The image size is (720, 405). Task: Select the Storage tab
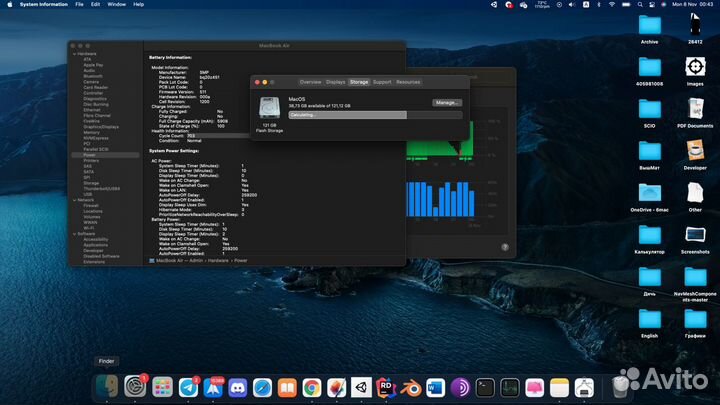[359, 82]
